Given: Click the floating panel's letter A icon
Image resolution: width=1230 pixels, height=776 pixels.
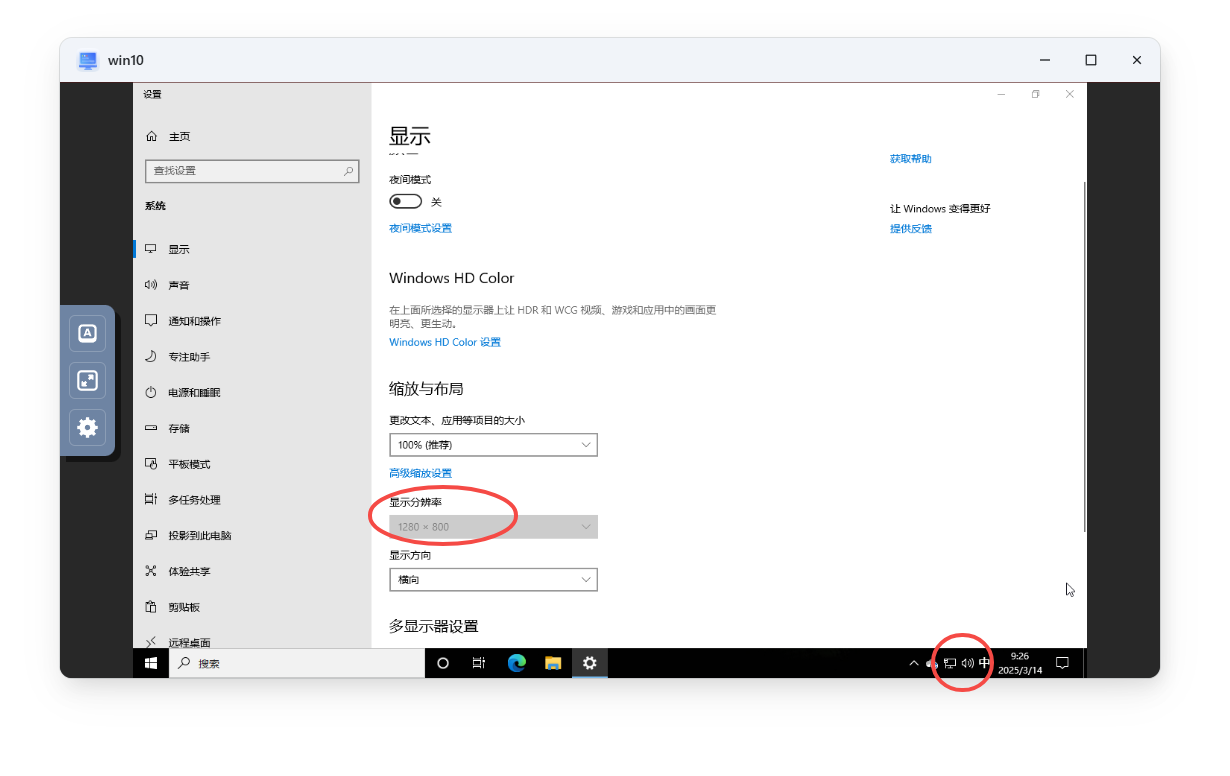Looking at the screenshot, I should coord(87,333).
